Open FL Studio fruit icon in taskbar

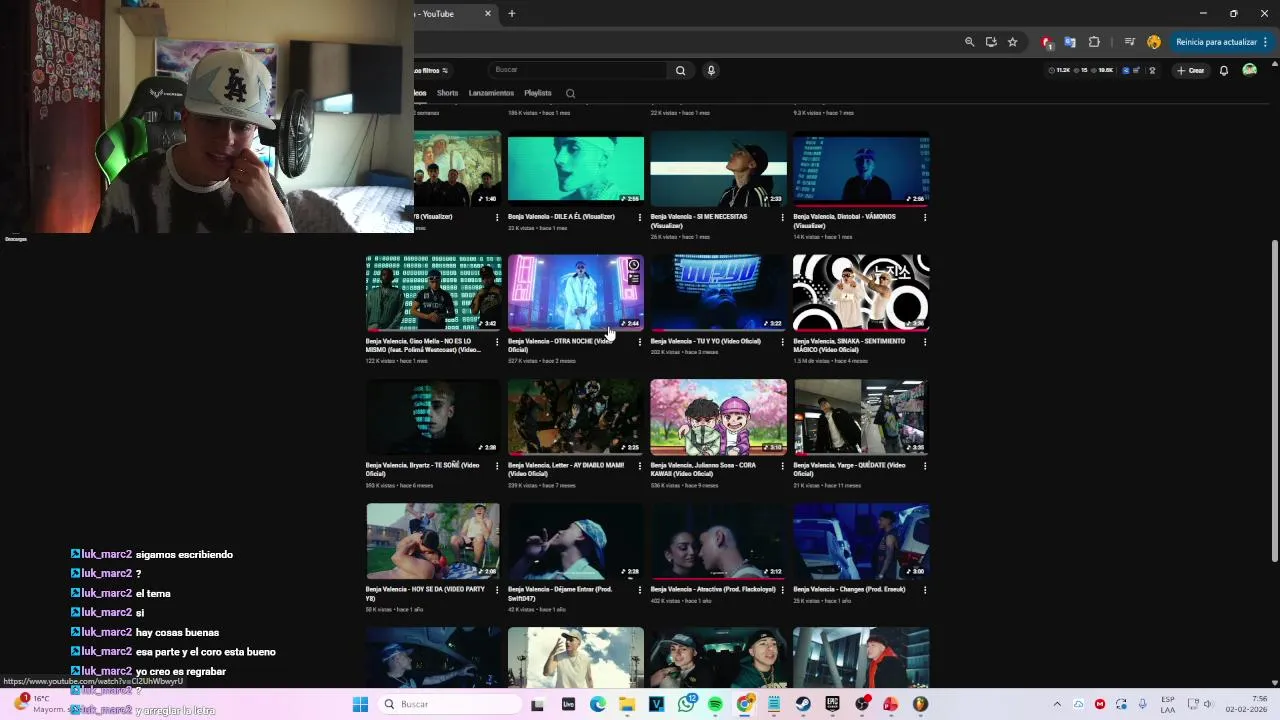(x=920, y=704)
